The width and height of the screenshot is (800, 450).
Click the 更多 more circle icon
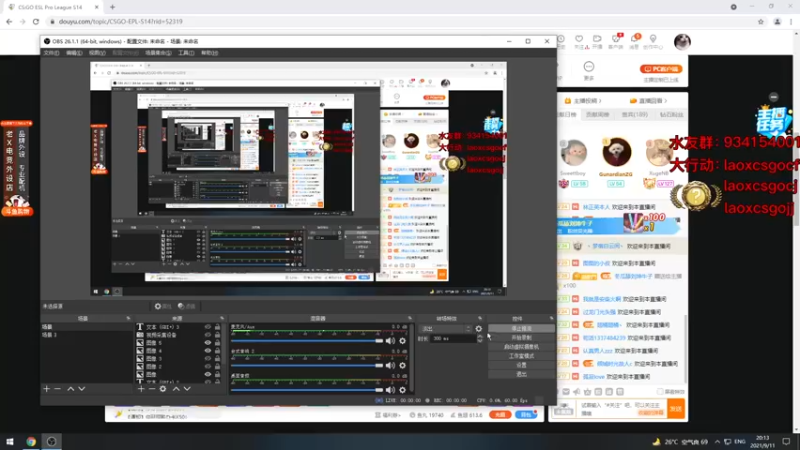pyautogui.click(x=589, y=67)
